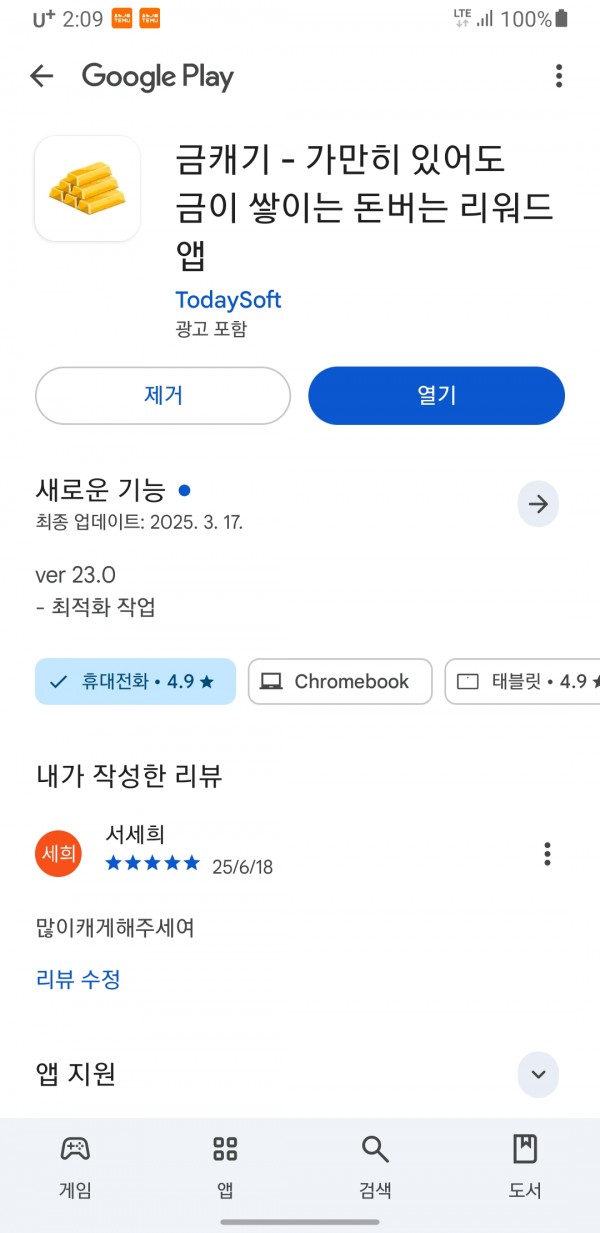The height and width of the screenshot is (1233, 600).
Task: Open review options three-dot menu
Action: coord(547,853)
